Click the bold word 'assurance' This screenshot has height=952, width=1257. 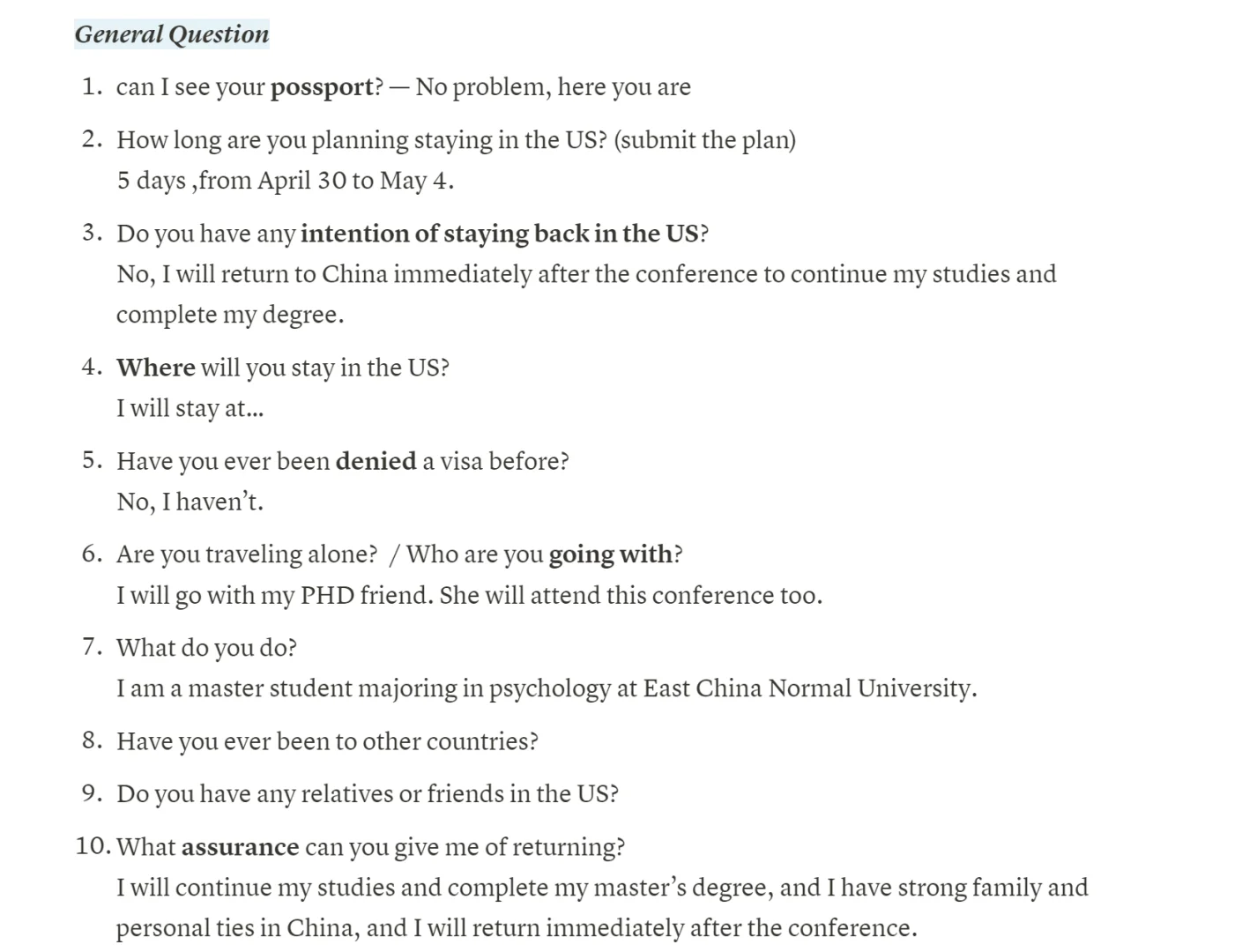pyautogui.click(x=240, y=847)
